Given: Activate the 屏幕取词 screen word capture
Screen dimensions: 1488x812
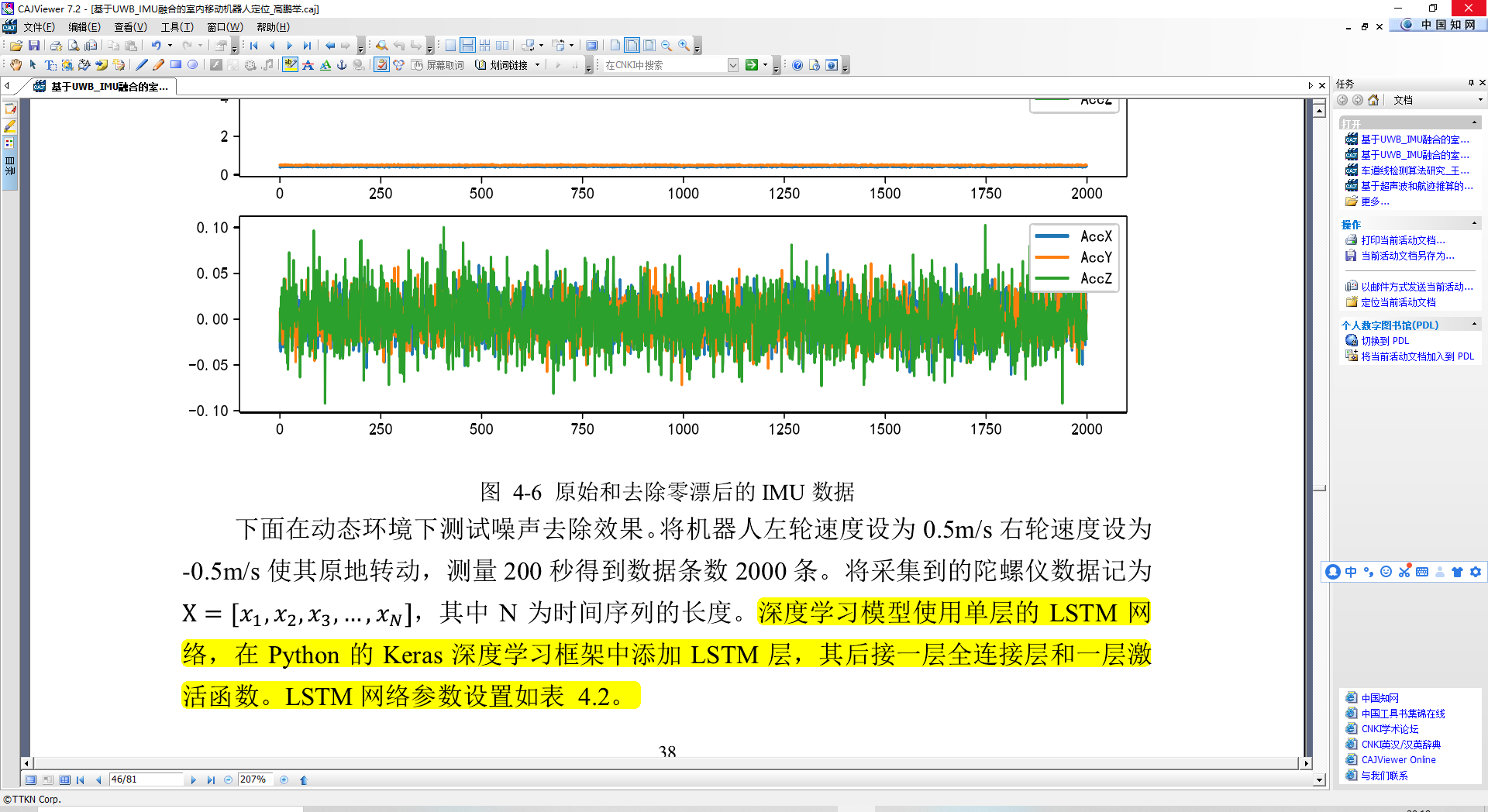Looking at the screenshot, I should 434,64.
